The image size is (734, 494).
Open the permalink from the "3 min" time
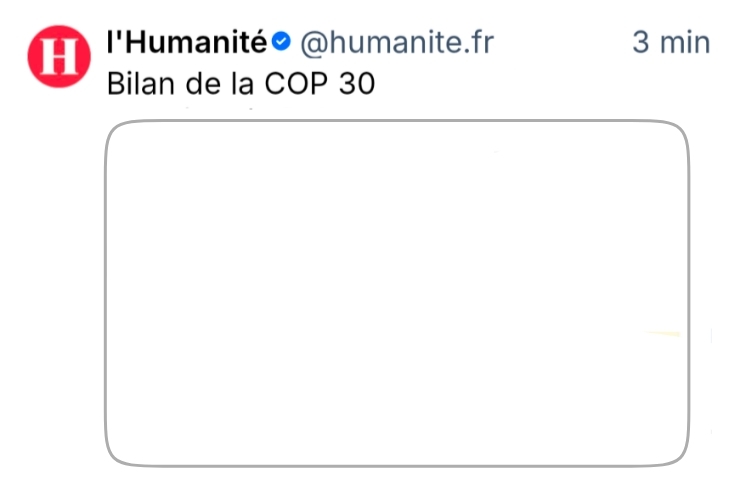(x=670, y=42)
